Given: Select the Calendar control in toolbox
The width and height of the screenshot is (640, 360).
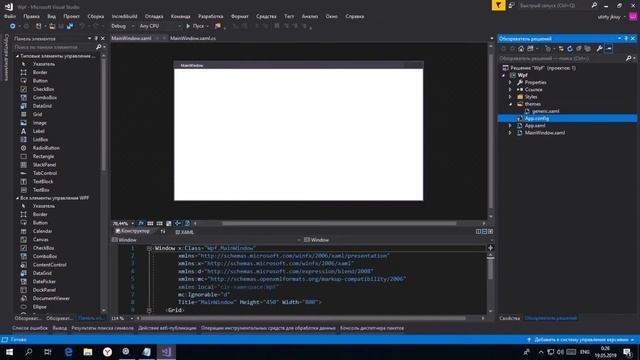Looking at the screenshot, I should [x=42, y=231].
